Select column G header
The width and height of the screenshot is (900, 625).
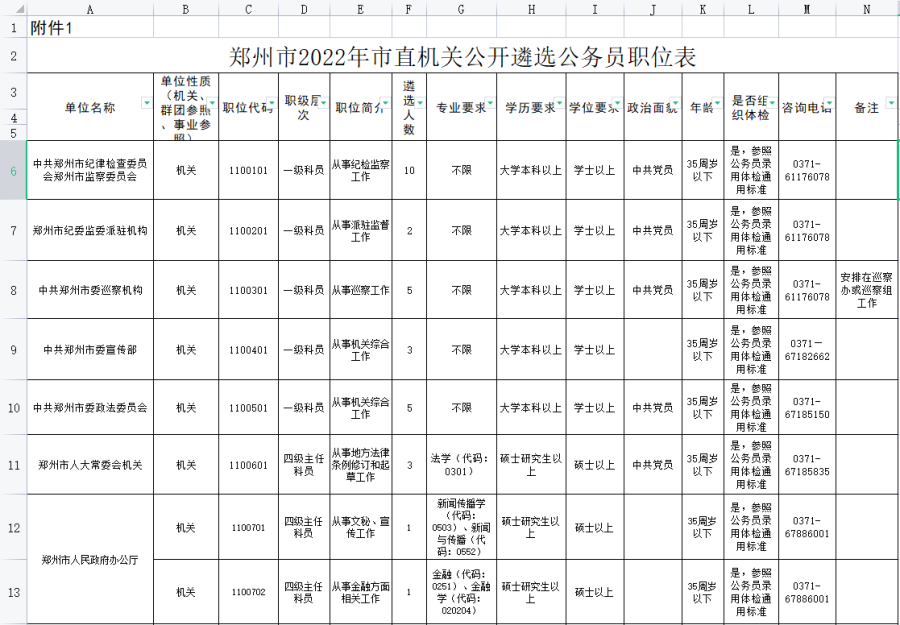[x=461, y=9]
